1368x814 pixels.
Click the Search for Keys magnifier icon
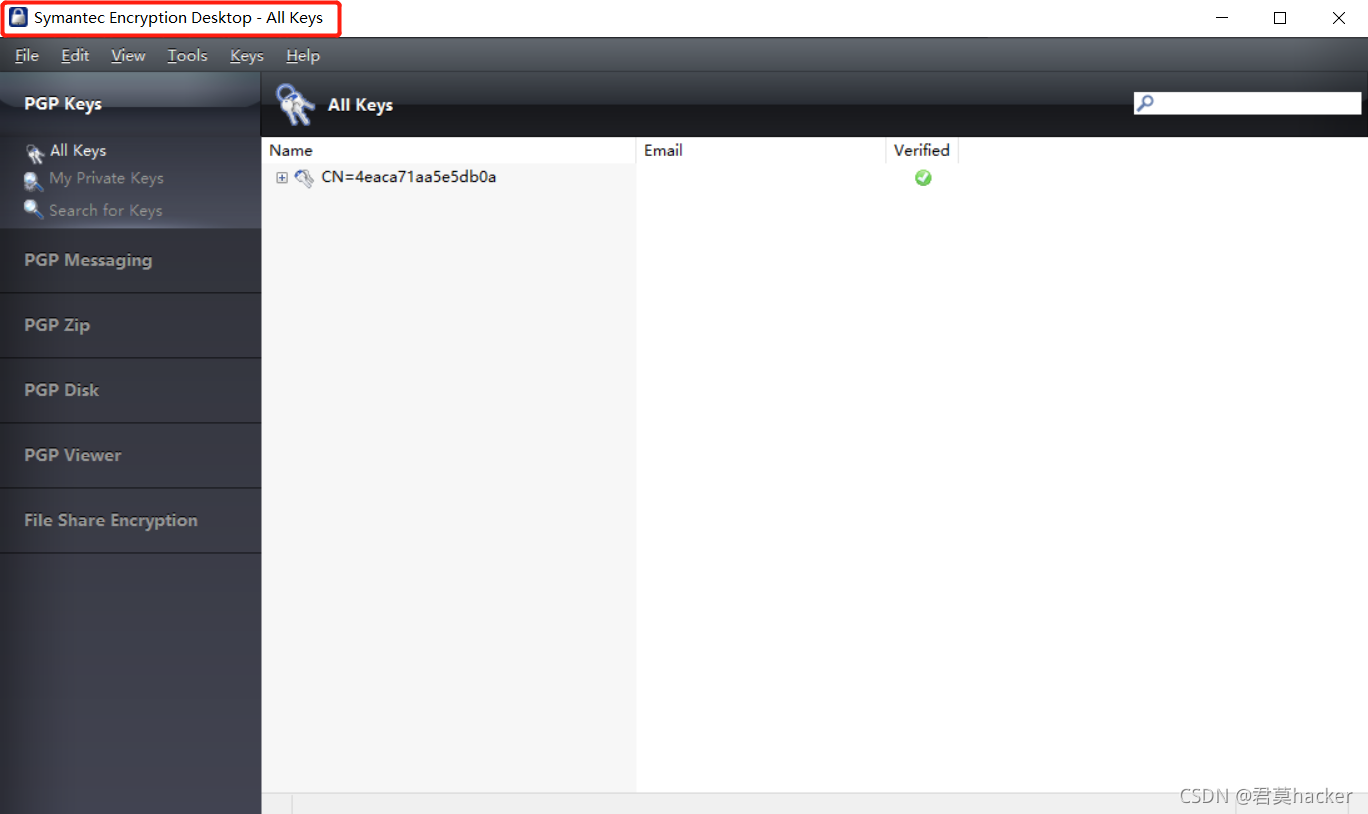pos(33,210)
